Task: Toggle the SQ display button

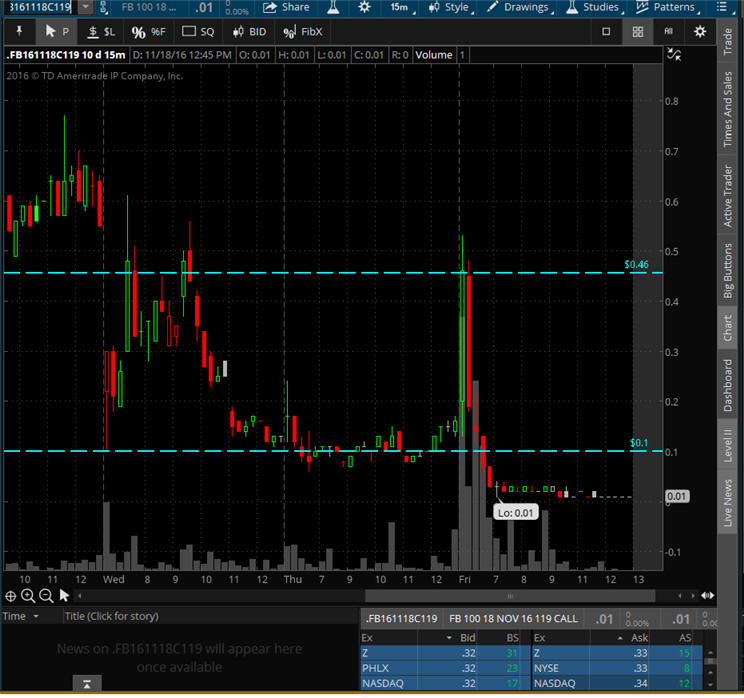Action: 199,32
